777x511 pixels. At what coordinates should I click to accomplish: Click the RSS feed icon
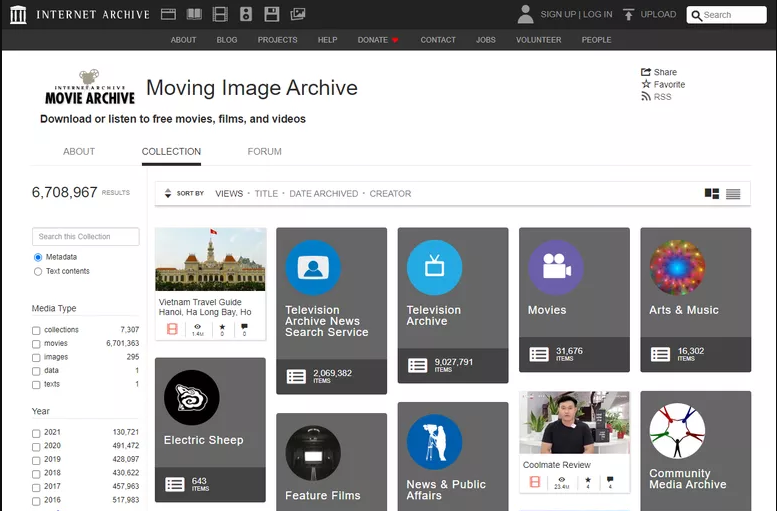(x=646, y=97)
